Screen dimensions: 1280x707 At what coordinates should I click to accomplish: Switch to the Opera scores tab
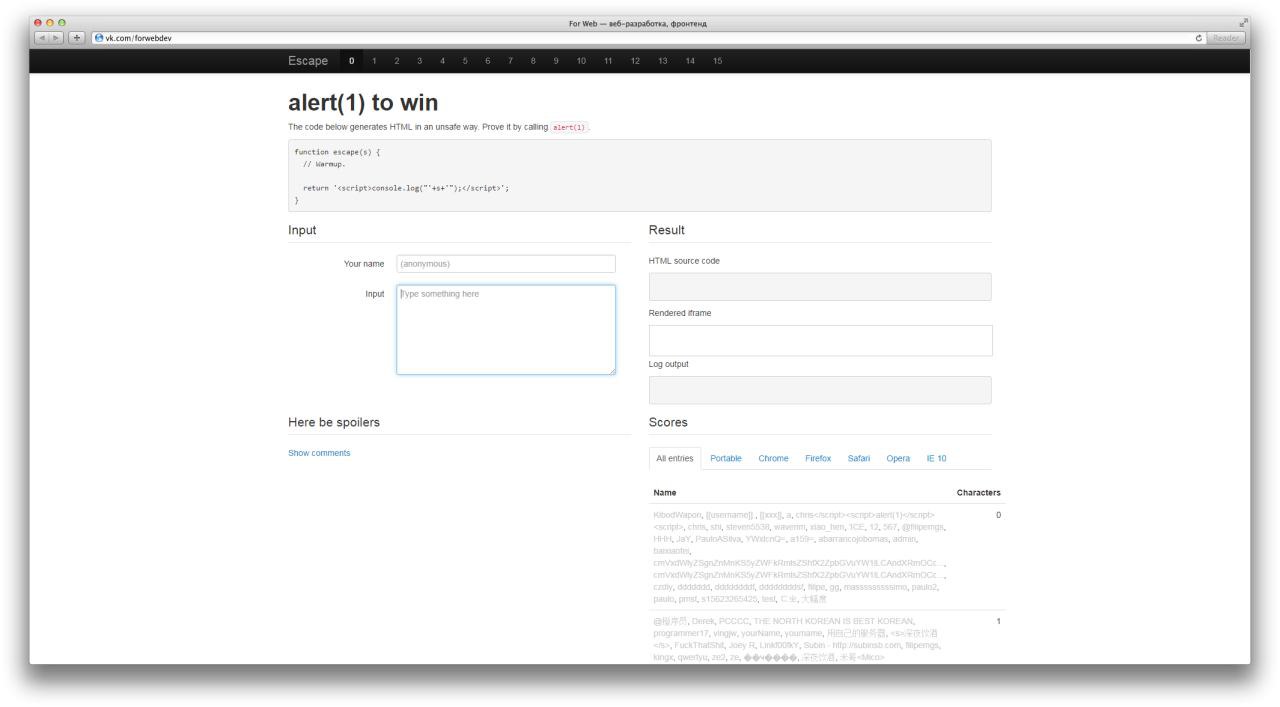898,458
